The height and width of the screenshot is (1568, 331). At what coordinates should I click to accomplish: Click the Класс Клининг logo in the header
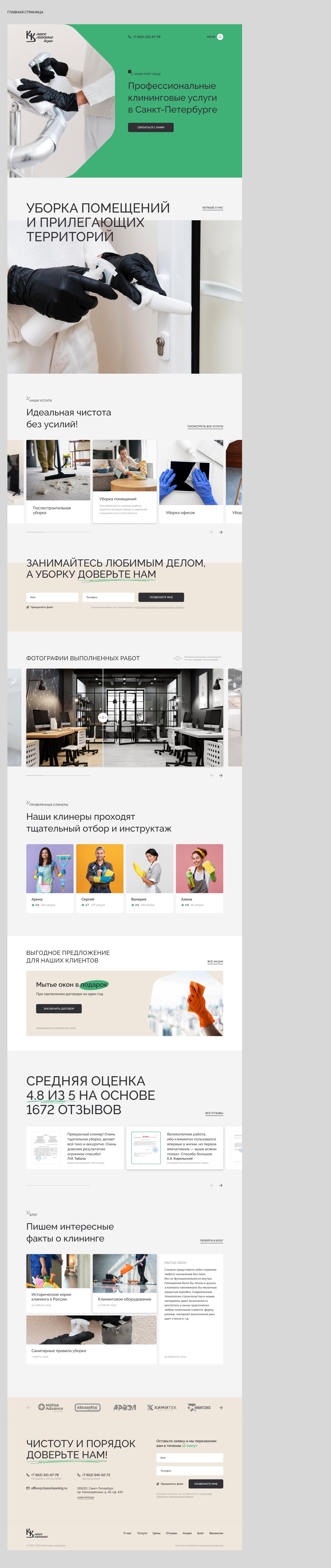pyautogui.click(x=40, y=37)
